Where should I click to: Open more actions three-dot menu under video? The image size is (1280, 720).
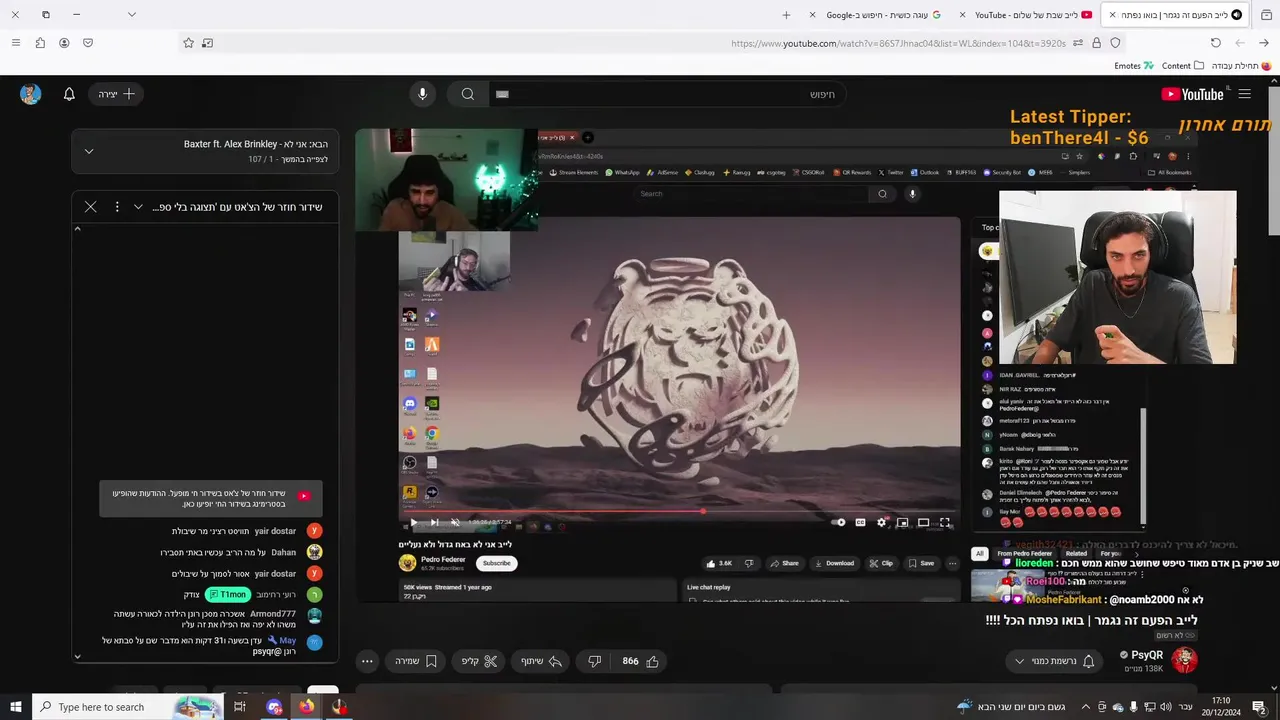coord(367,661)
